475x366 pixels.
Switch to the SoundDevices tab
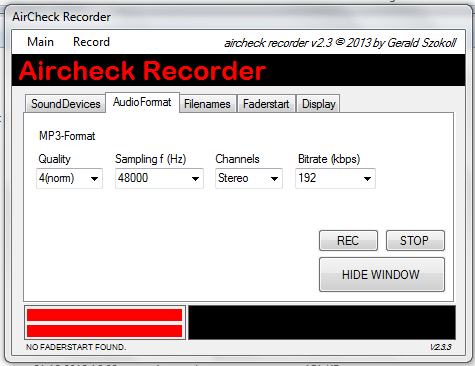[65, 104]
